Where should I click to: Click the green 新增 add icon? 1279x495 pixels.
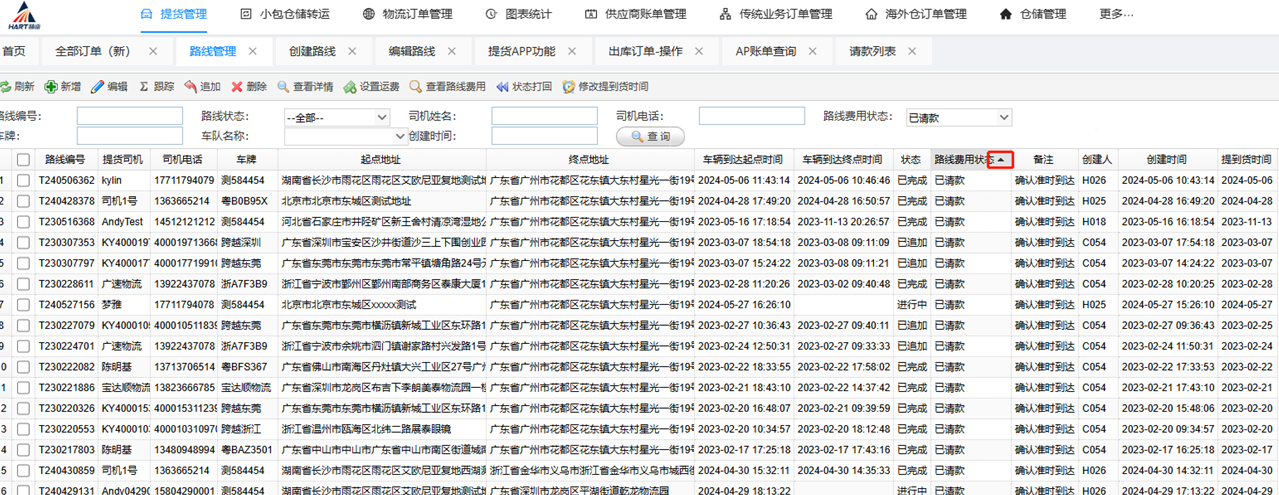(51, 87)
